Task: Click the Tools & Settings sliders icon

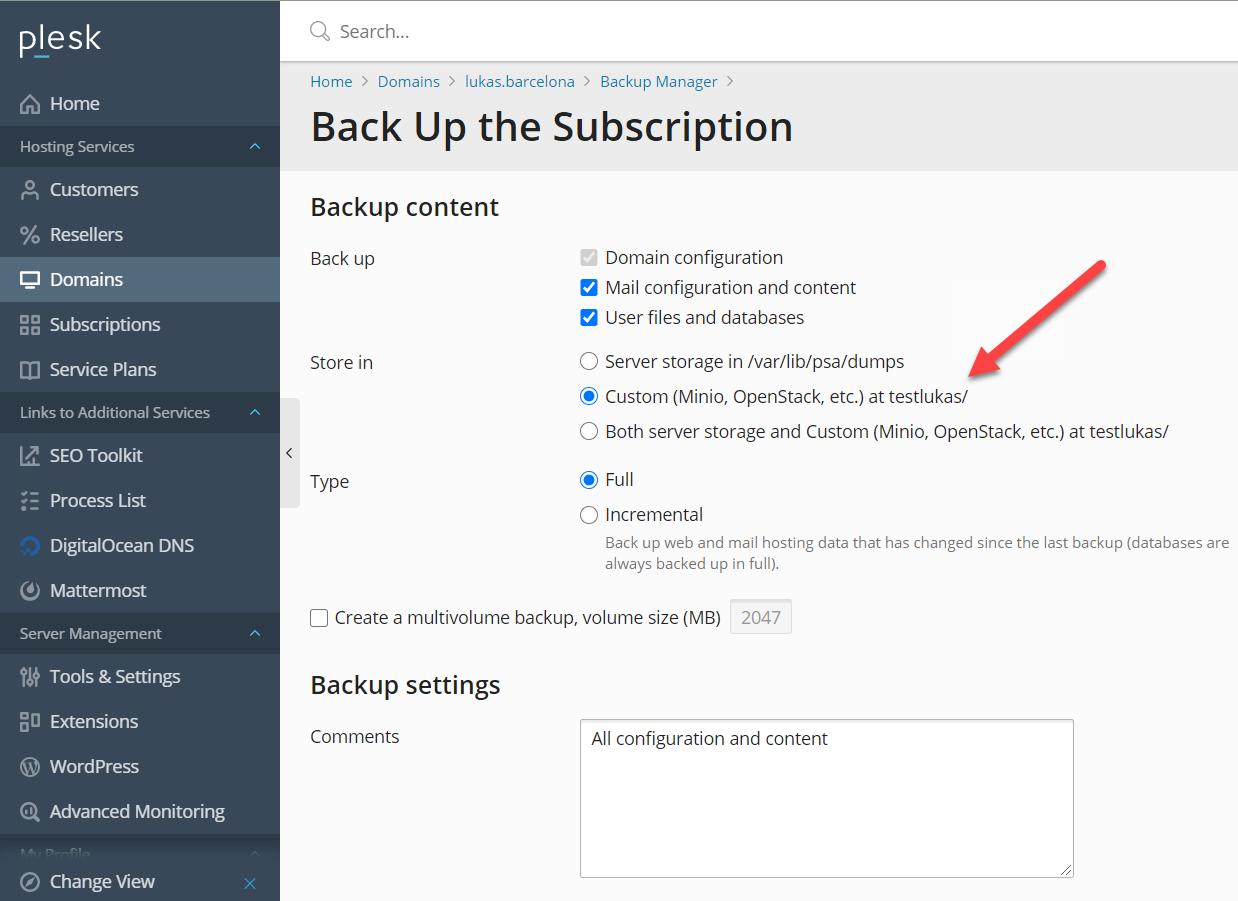Action: point(30,677)
